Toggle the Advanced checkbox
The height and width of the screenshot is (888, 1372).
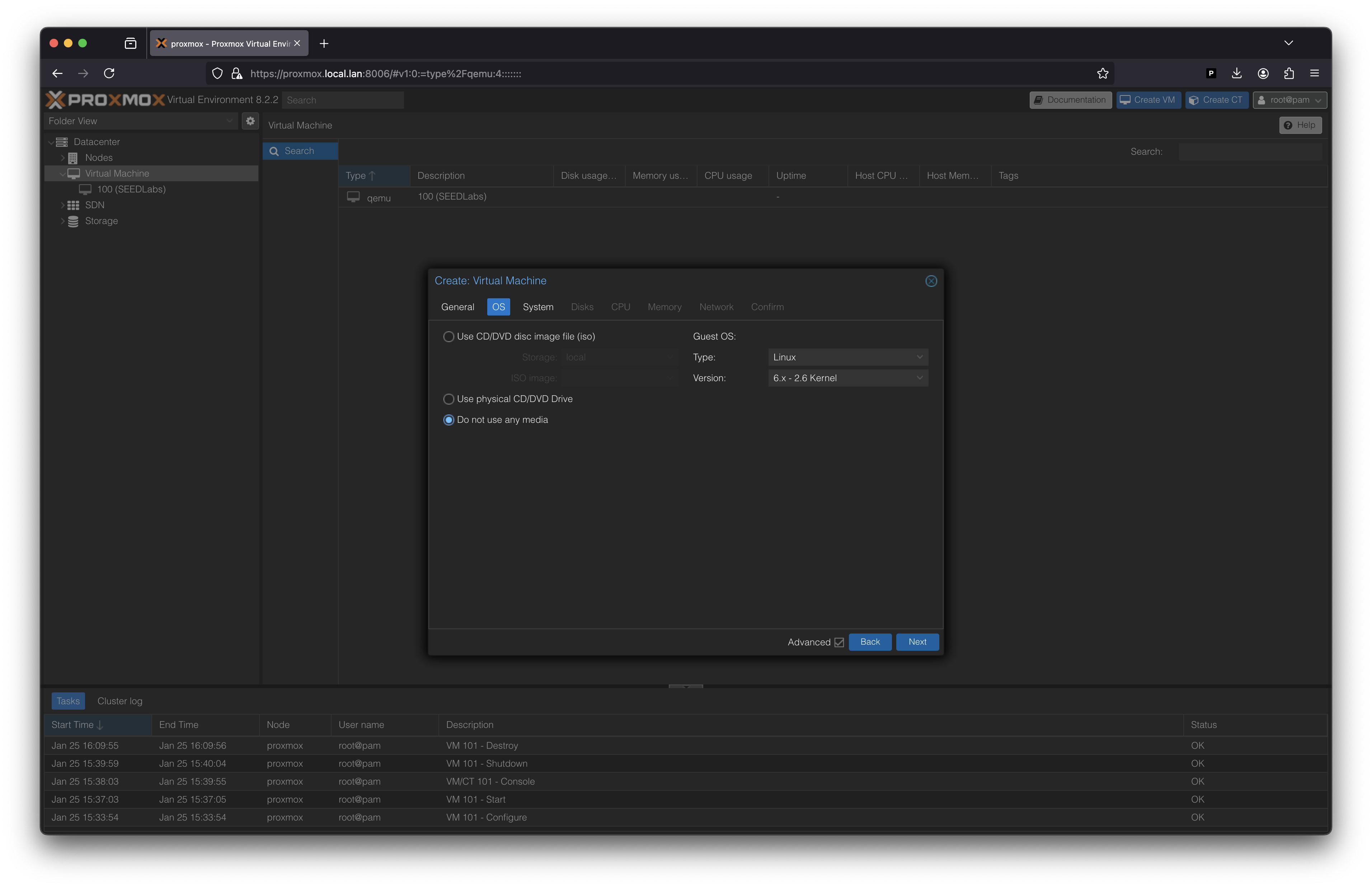point(839,642)
